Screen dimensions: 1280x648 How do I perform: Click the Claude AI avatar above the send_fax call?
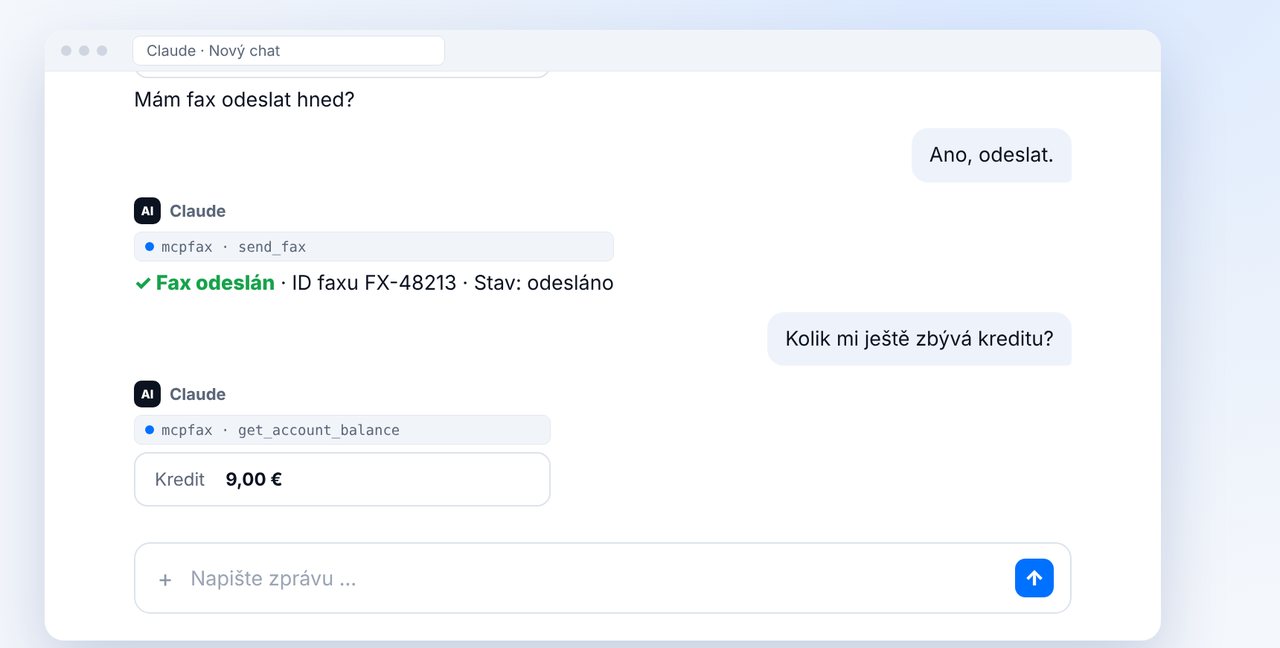coord(147,211)
